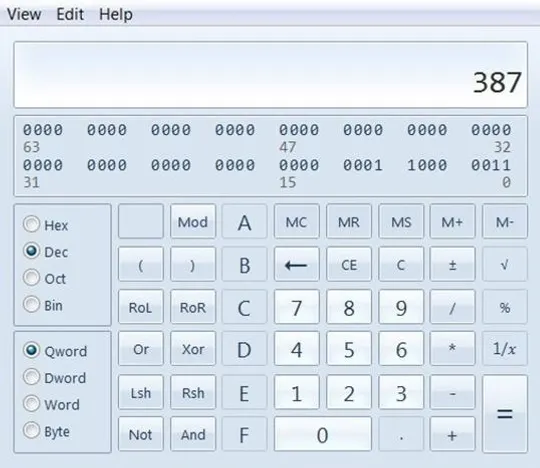Click the digit 3 key
This screenshot has width=540, height=468.
tap(401, 392)
